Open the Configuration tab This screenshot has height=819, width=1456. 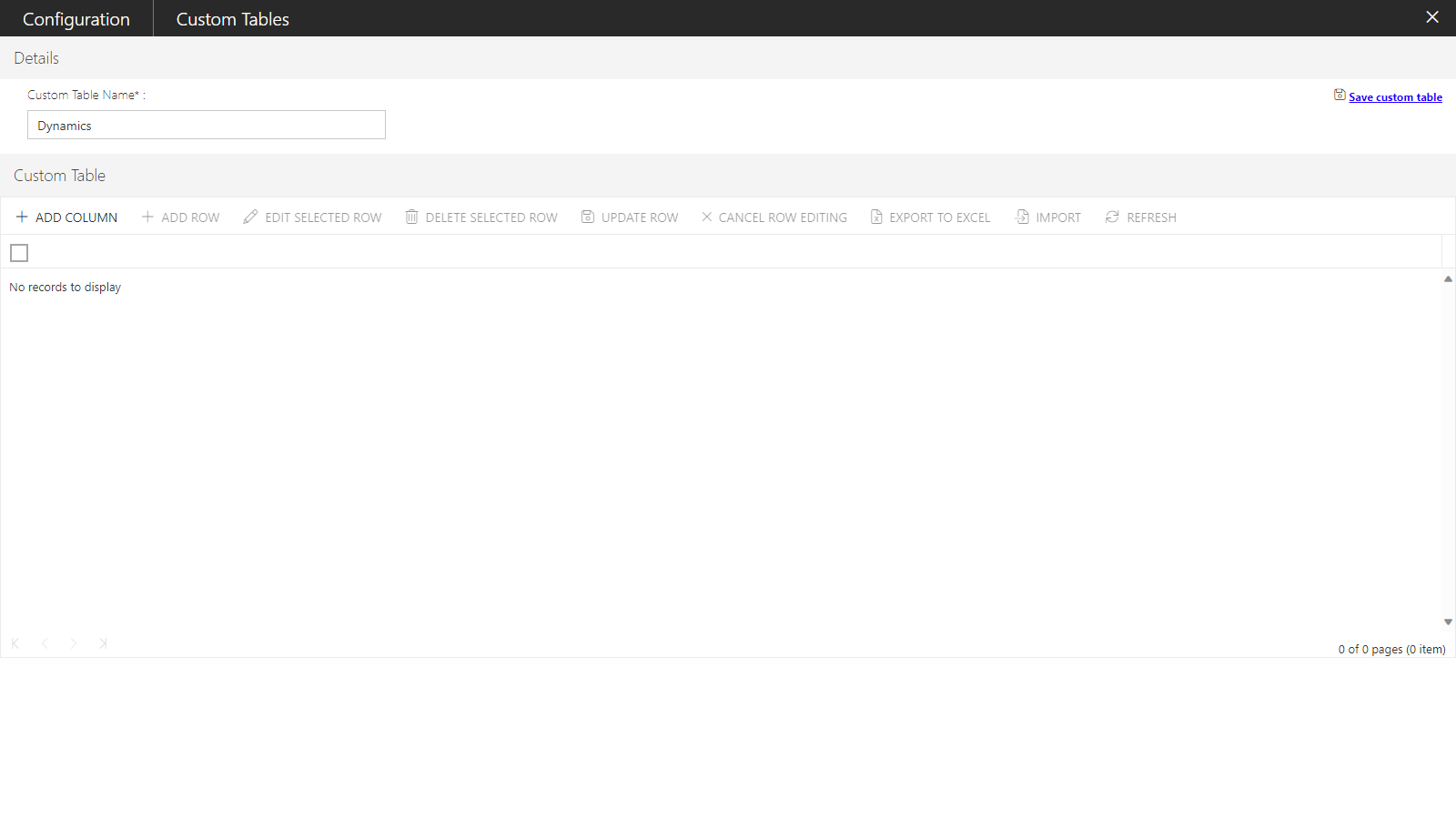pyautogui.click(x=76, y=19)
